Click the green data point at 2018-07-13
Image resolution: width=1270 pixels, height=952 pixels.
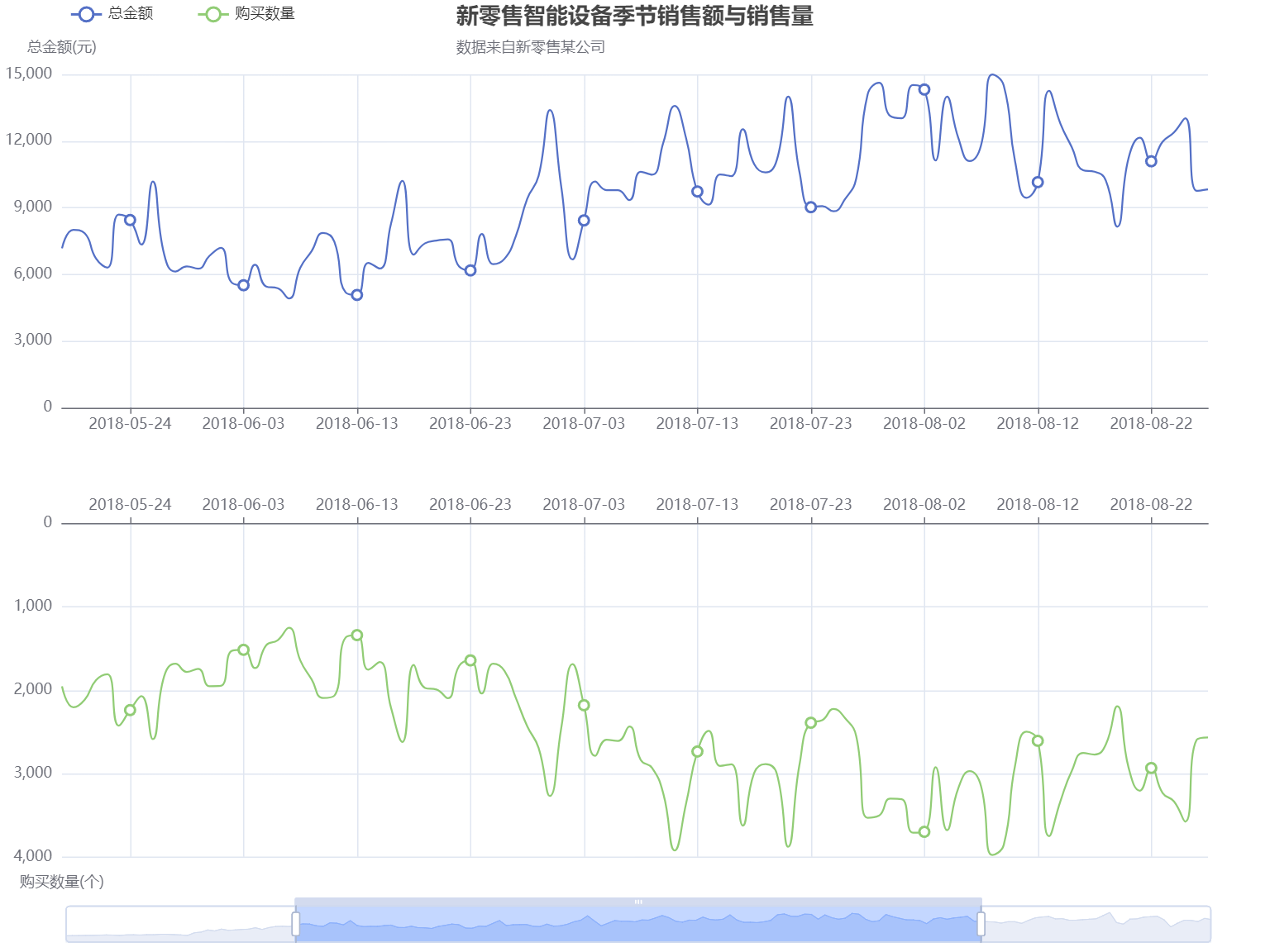pos(697,751)
